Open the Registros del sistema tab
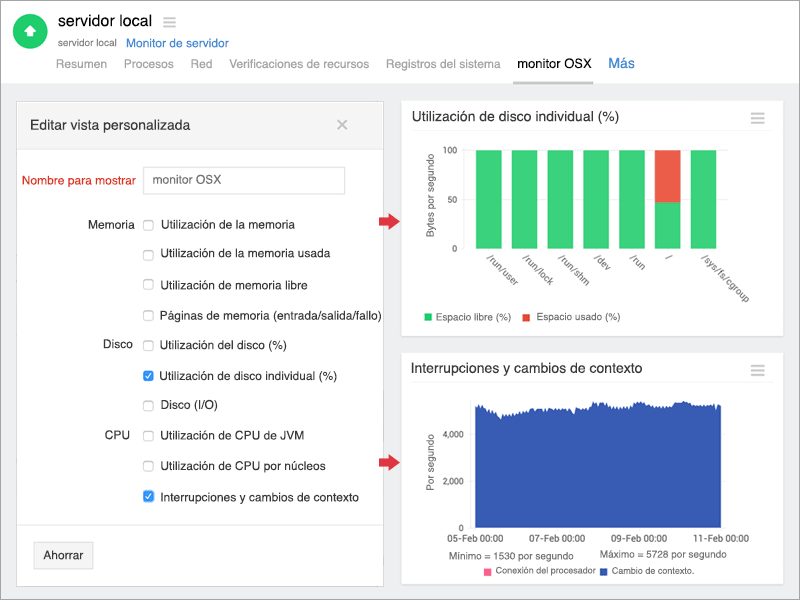The width and height of the screenshot is (800, 600). click(x=443, y=64)
